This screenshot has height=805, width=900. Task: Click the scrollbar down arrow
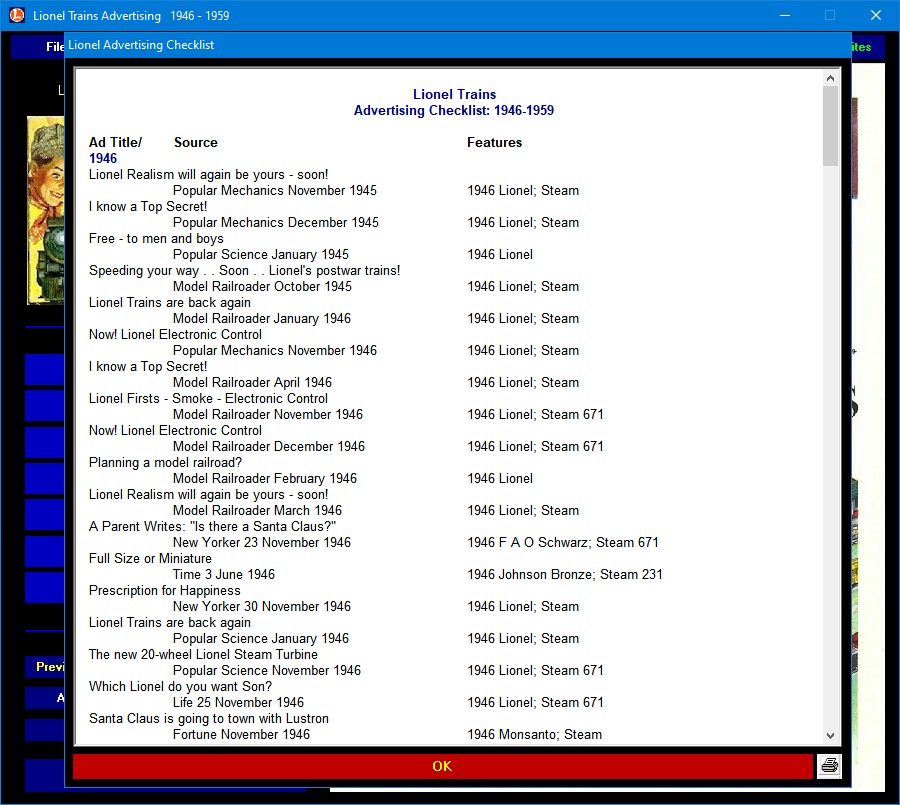click(x=830, y=736)
